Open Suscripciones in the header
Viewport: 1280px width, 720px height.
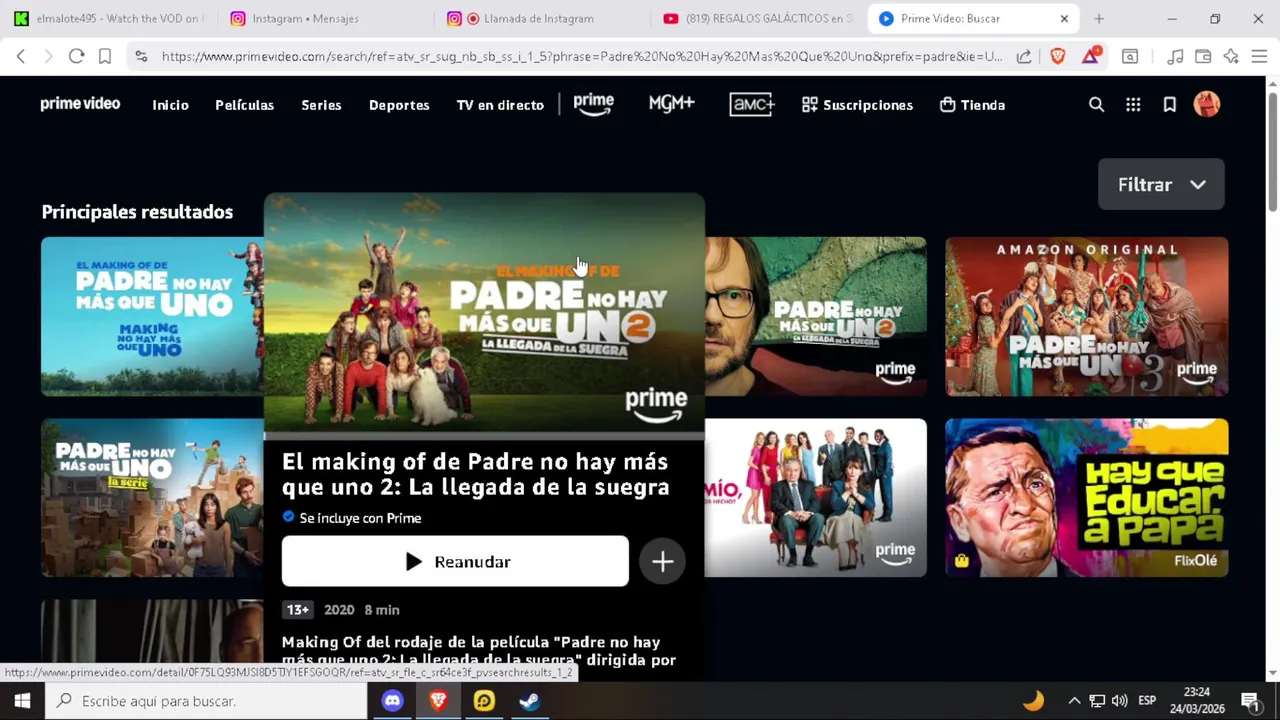857,104
